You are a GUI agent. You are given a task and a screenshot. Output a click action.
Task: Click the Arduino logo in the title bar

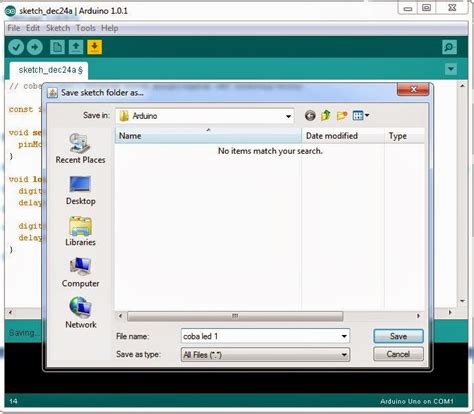coord(10,11)
